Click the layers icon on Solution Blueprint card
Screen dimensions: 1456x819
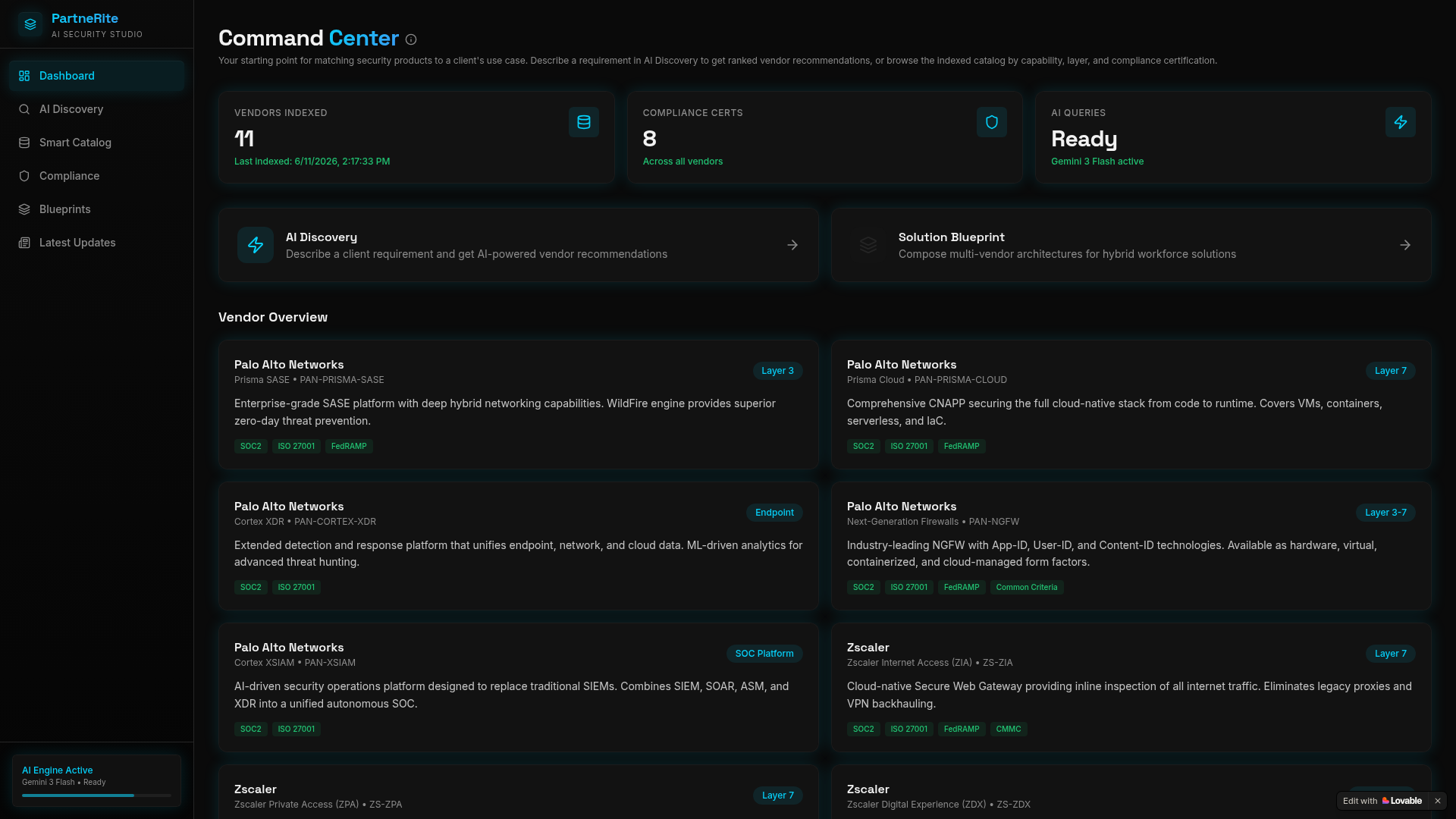point(868,245)
